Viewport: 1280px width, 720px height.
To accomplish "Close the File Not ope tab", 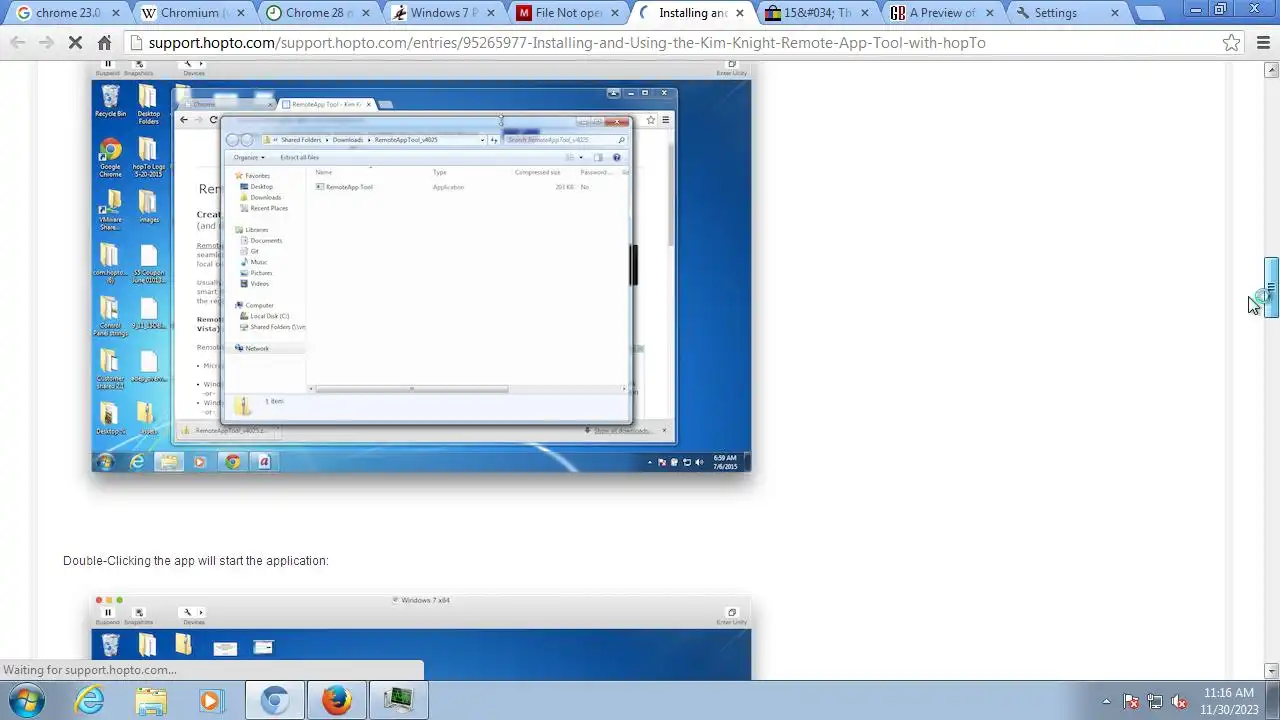I will click(x=615, y=13).
